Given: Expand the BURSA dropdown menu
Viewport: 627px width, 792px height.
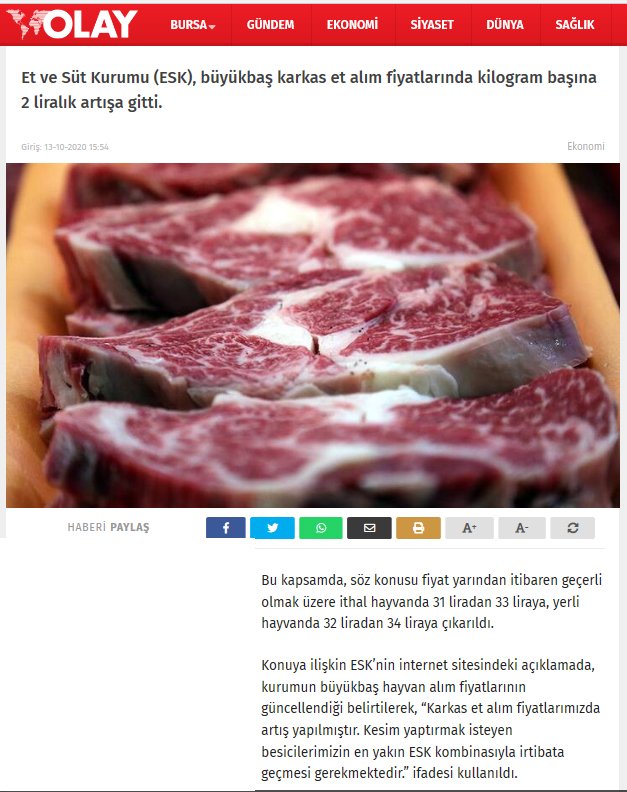Looking at the screenshot, I should (192, 24).
